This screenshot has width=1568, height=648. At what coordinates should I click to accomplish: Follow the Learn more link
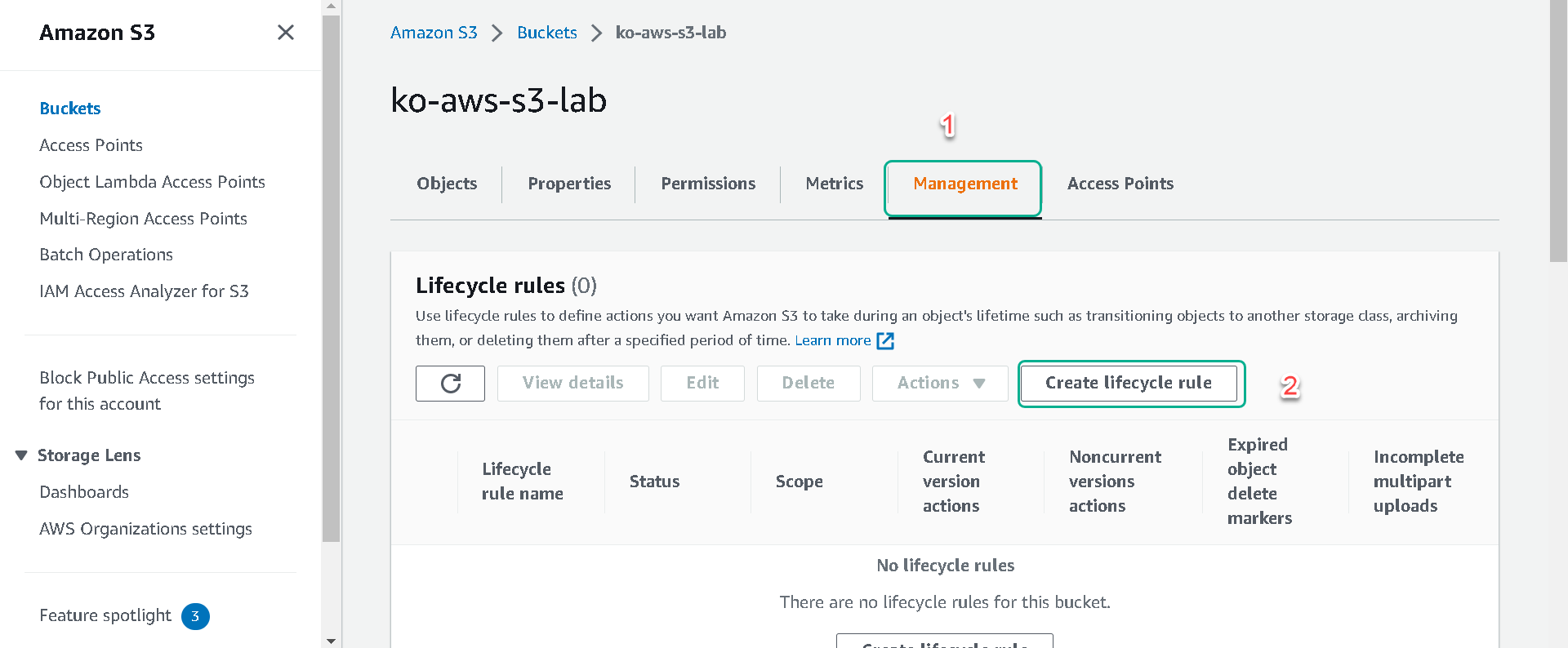(x=832, y=340)
